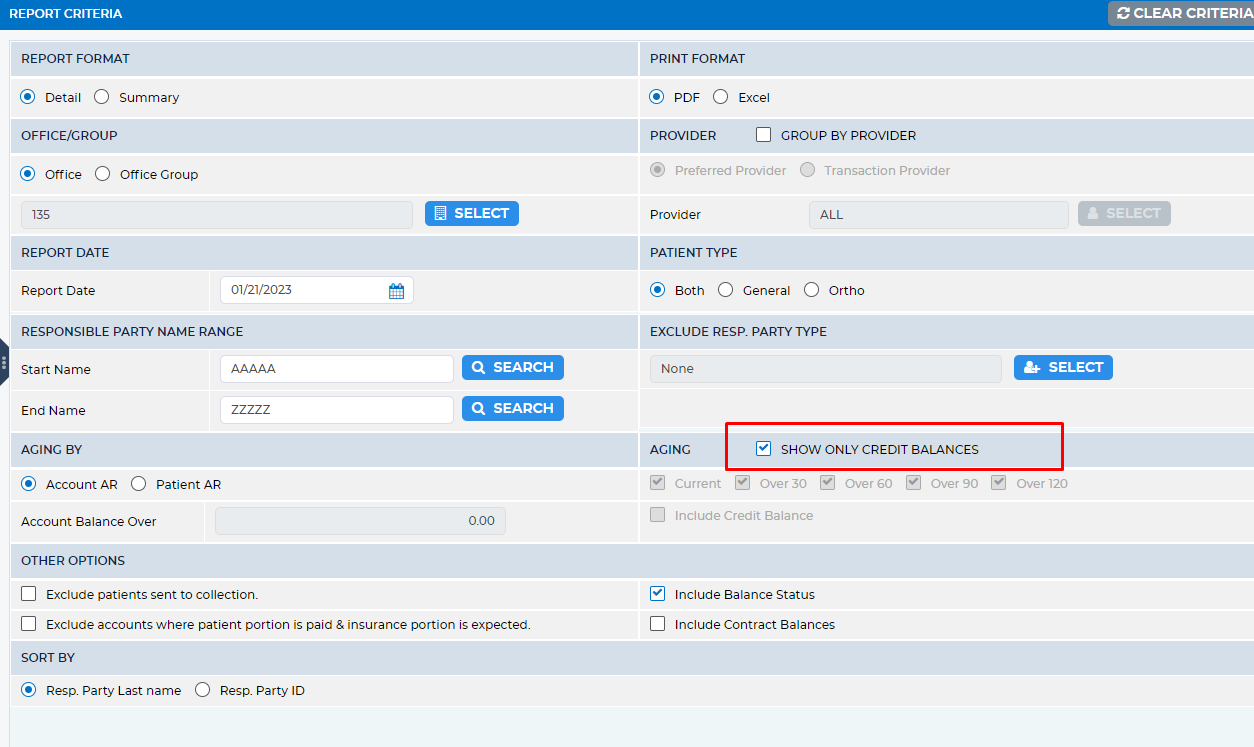1254x747 pixels.
Task: Search for End Name
Action: click(512, 409)
